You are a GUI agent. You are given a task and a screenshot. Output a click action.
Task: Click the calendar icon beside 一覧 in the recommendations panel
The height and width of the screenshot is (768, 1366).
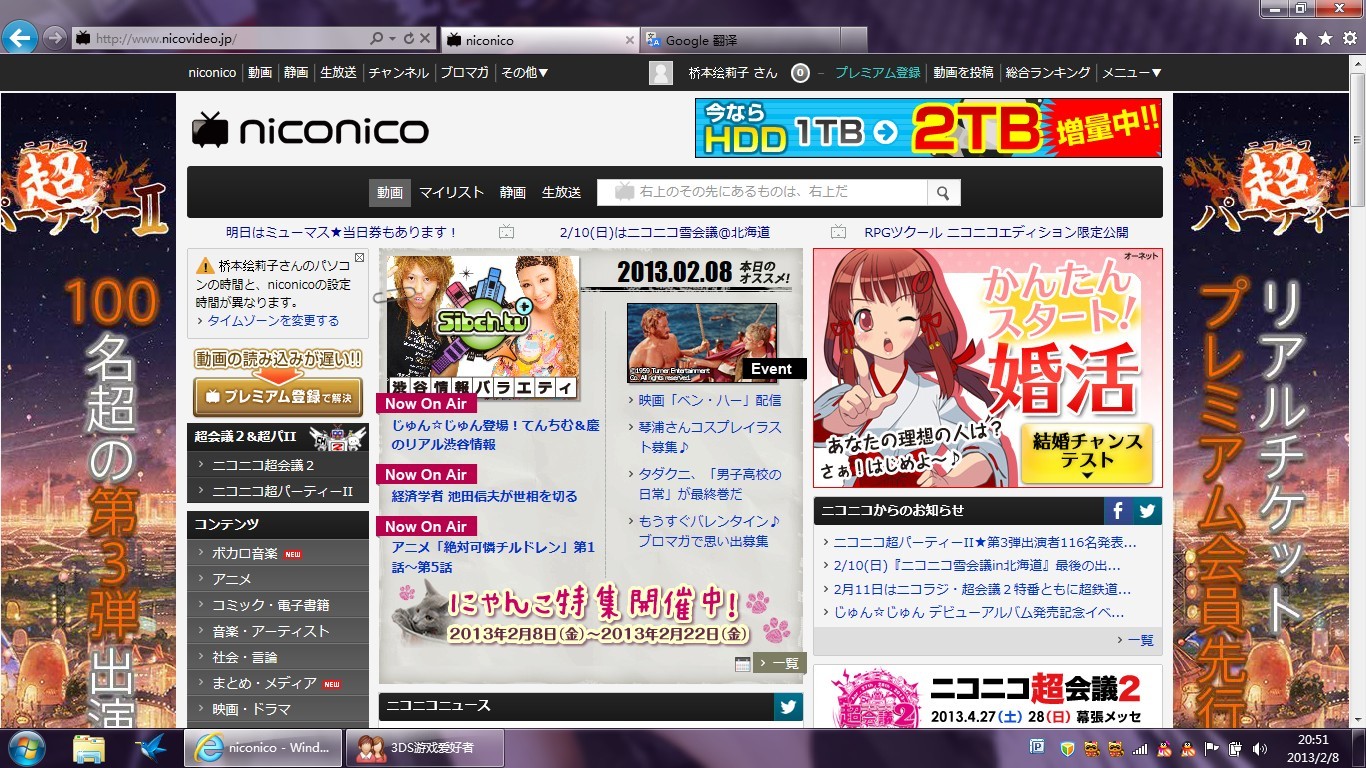click(x=742, y=664)
